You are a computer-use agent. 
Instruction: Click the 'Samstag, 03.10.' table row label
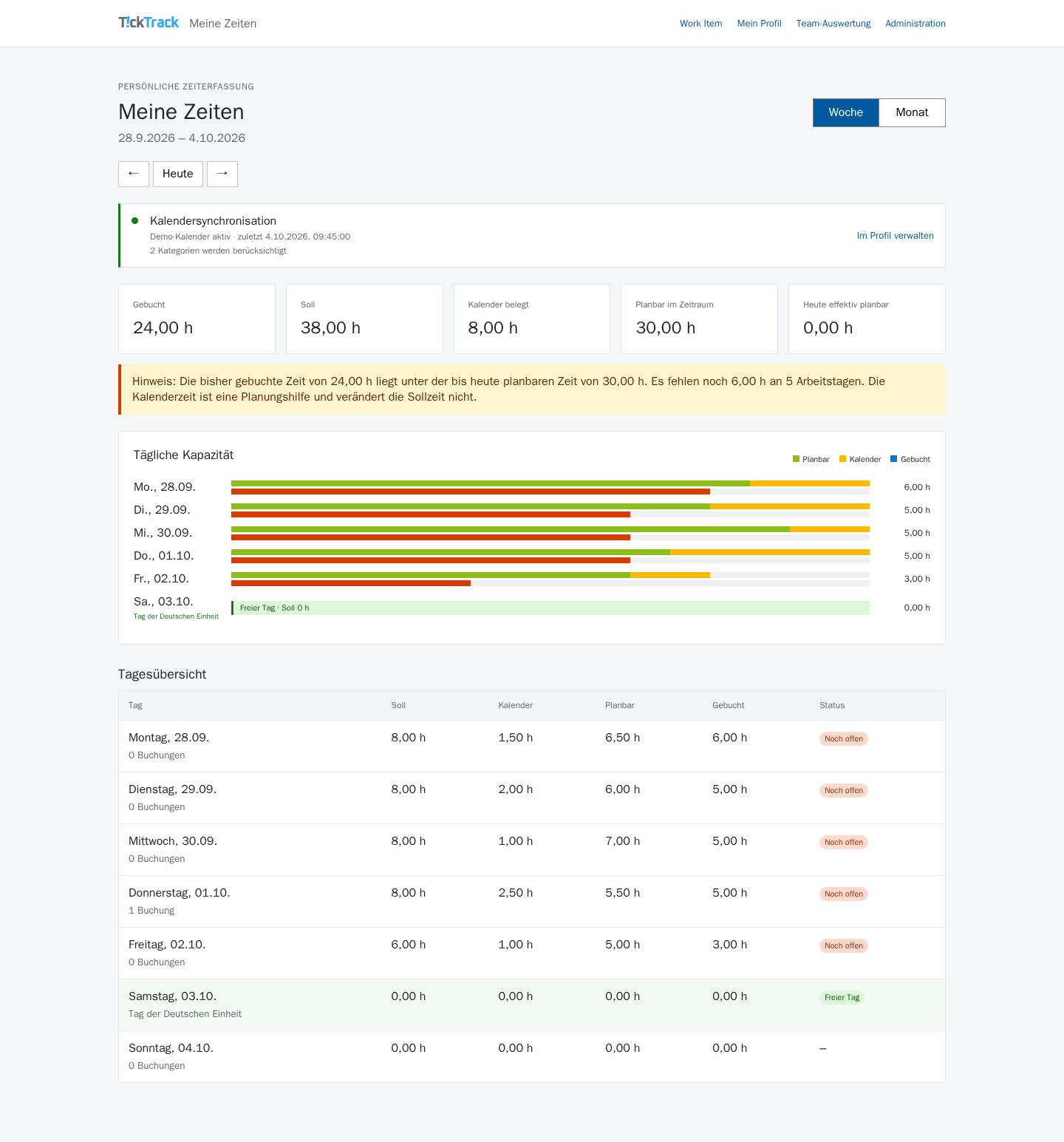click(173, 996)
